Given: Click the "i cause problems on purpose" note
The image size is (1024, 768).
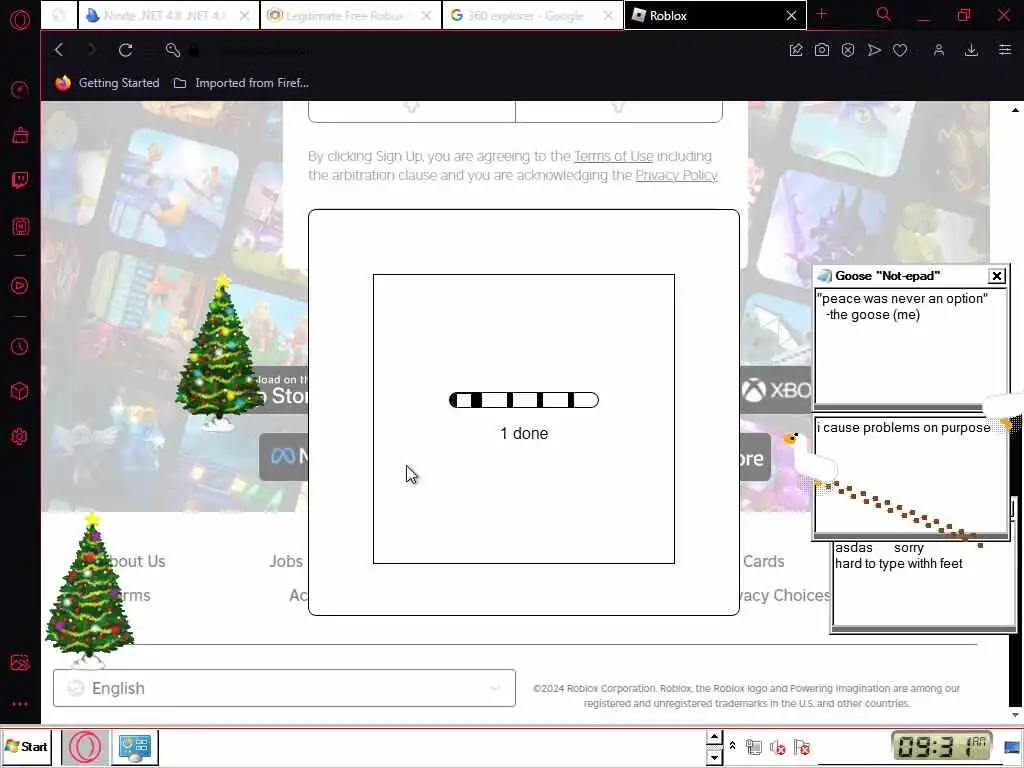Looking at the screenshot, I should coord(910,475).
